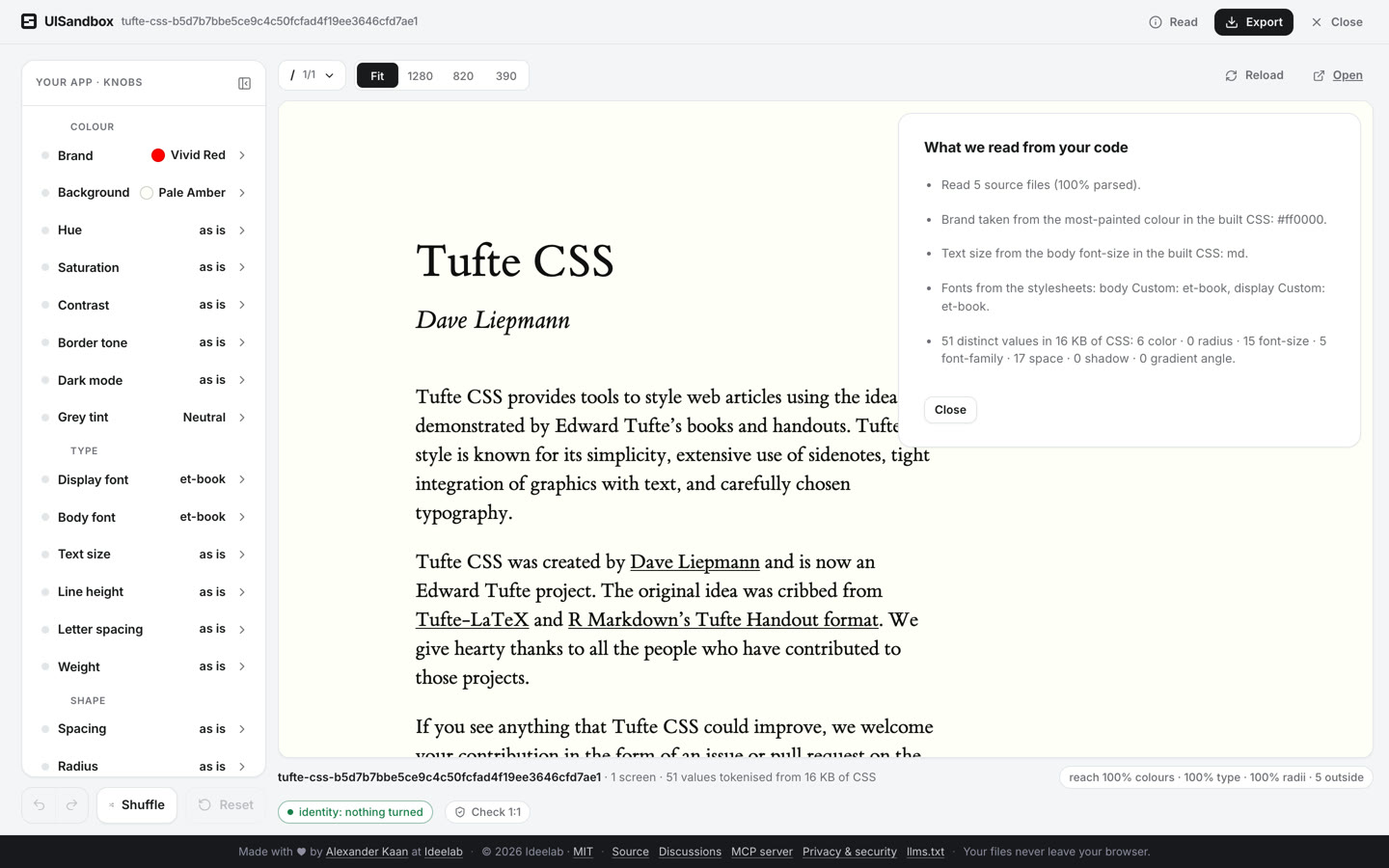
Task: Select the 1280 viewport width
Action: pyautogui.click(x=420, y=75)
